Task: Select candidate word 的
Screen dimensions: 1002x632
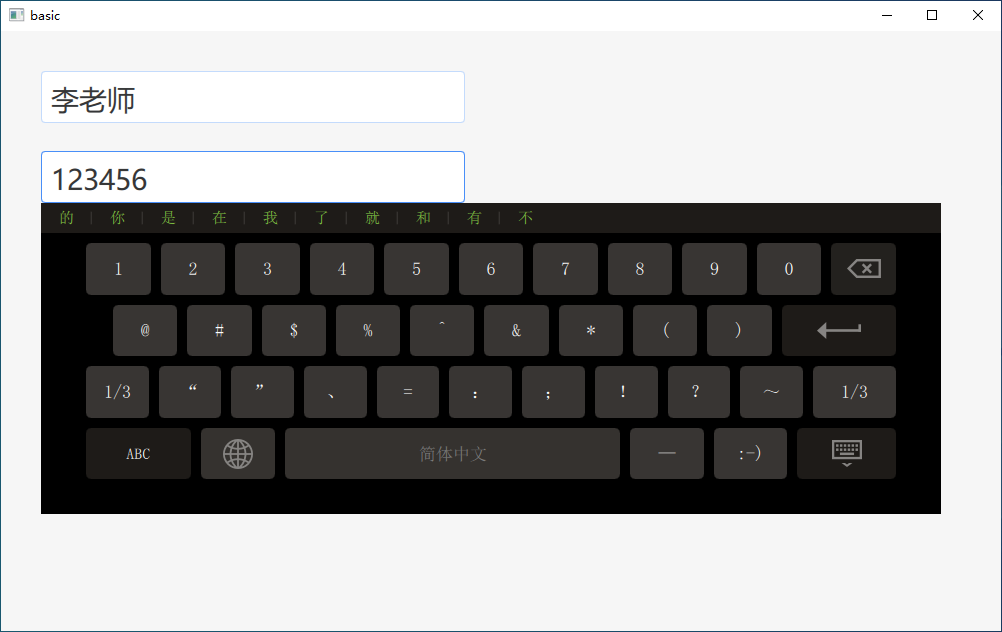Action: pyautogui.click(x=66, y=218)
